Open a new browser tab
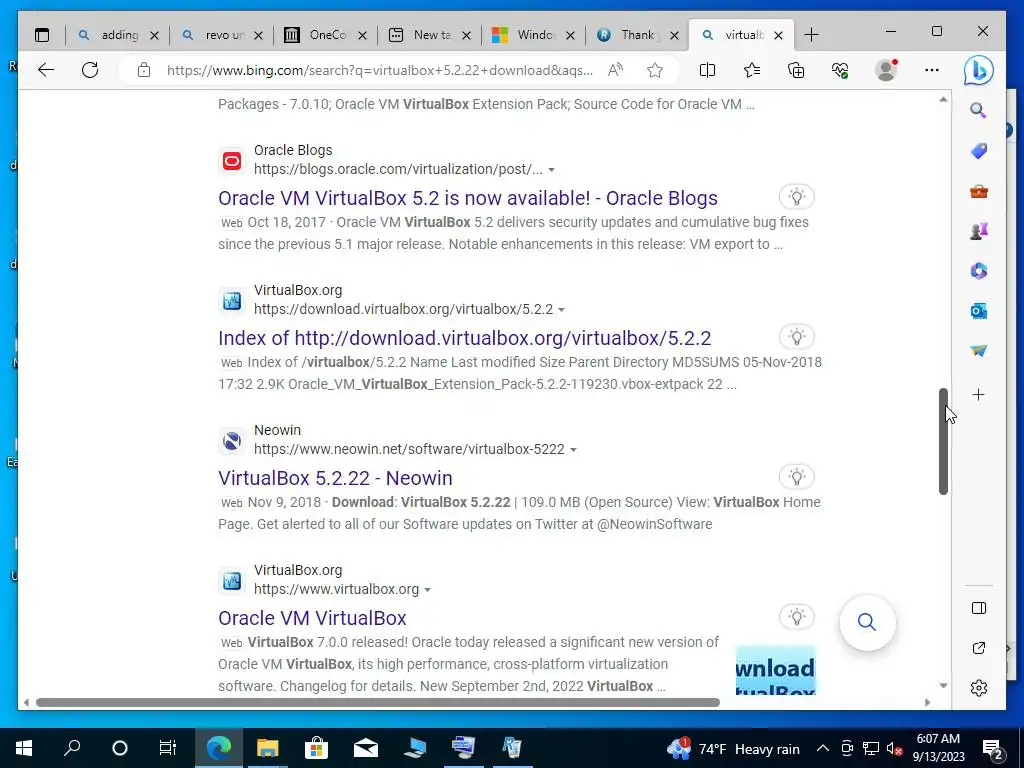The width and height of the screenshot is (1024, 768). [811, 35]
